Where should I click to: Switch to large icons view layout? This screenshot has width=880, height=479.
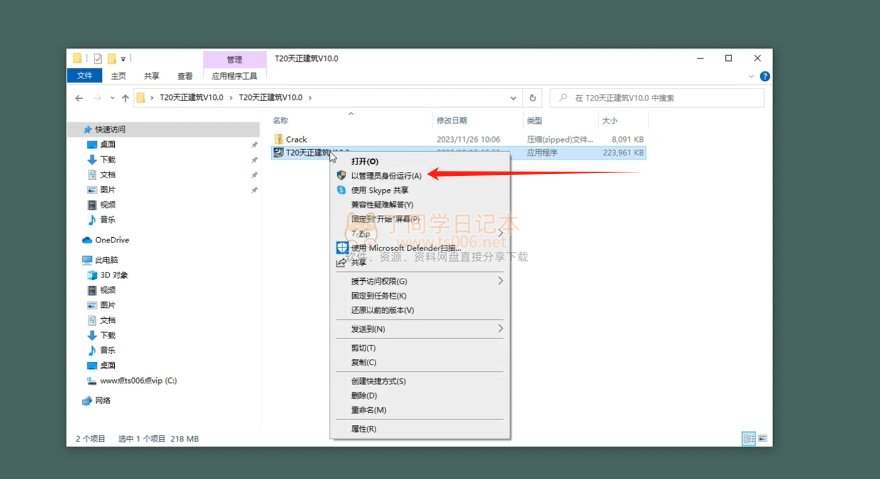click(763, 439)
